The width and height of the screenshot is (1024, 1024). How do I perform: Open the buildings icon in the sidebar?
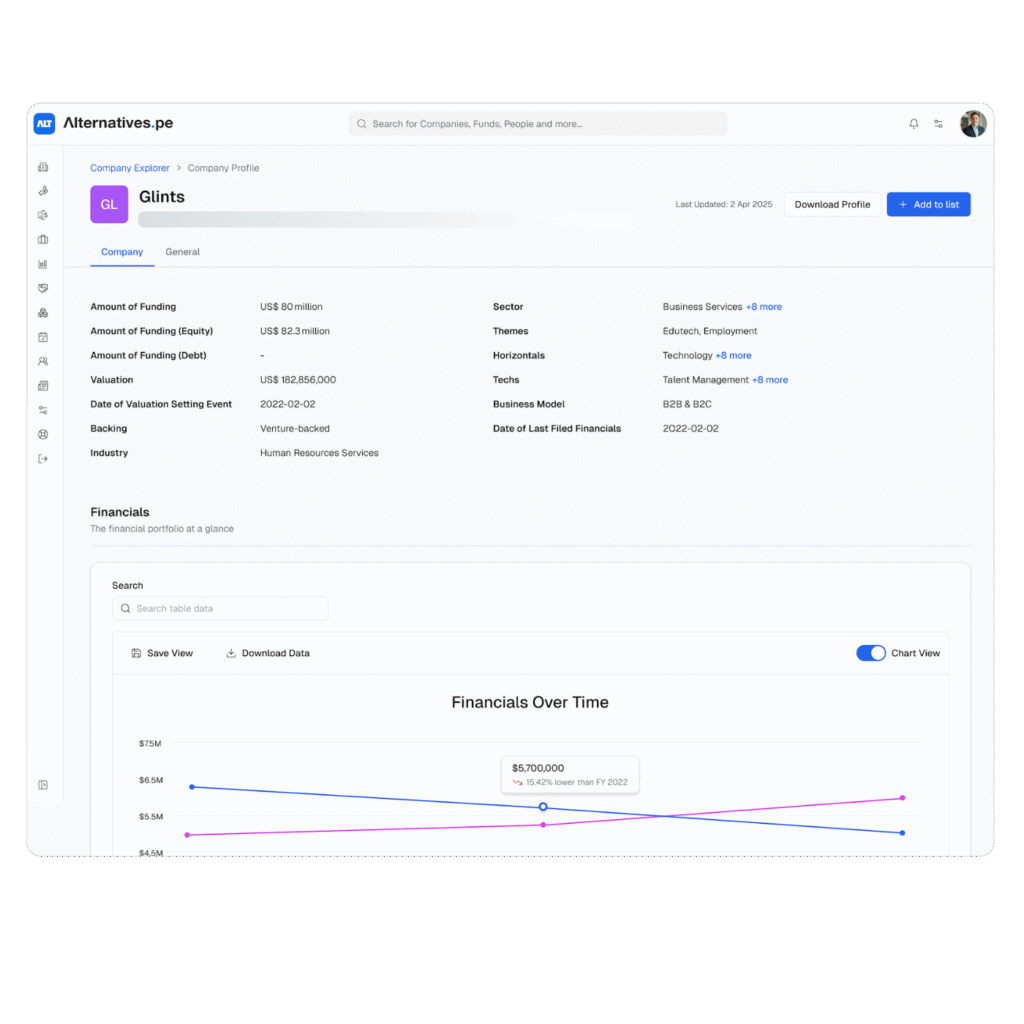pyautogui.click(x=43, y=167)
